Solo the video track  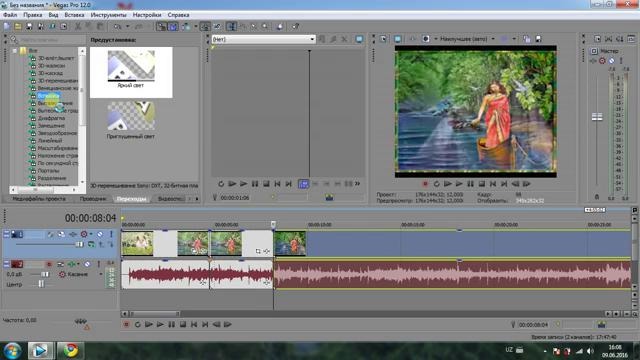pyautogui.click(x=111, y=234)
